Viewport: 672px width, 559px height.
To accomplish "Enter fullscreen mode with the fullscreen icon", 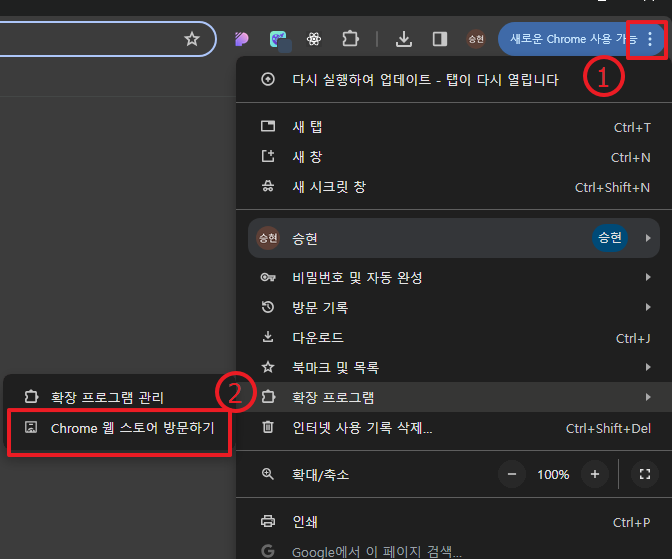I will coord(645,474).
